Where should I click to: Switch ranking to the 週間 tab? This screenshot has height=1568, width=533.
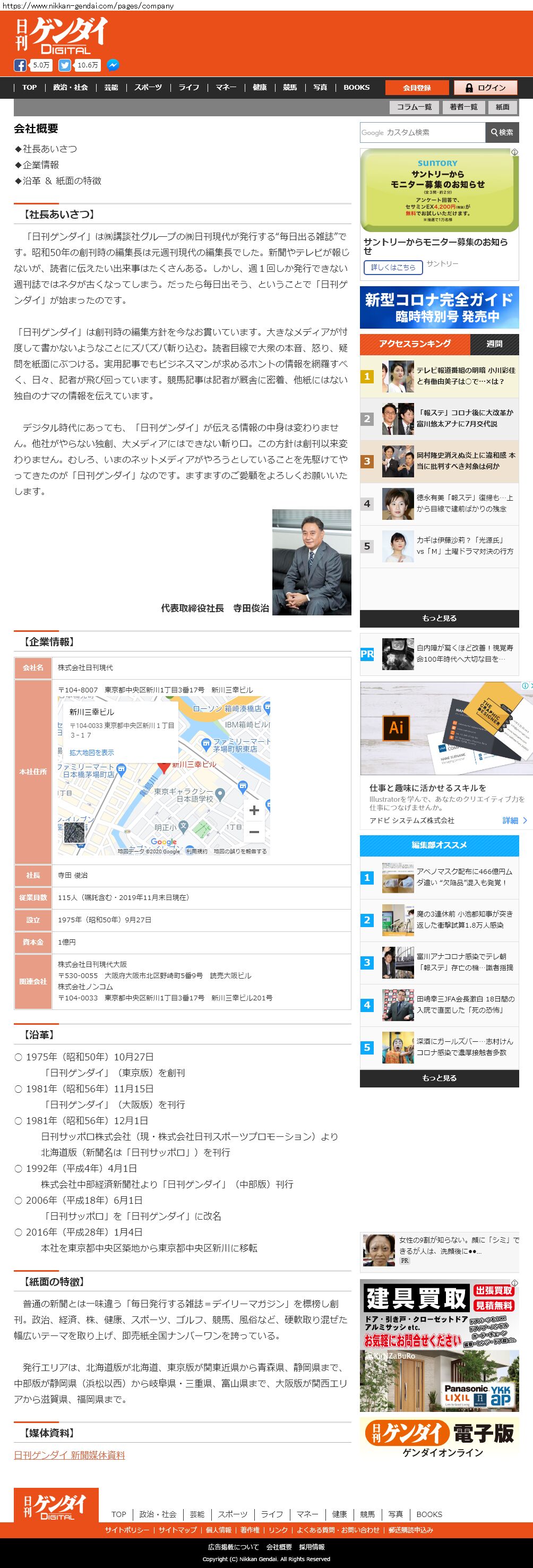[494, 344]
